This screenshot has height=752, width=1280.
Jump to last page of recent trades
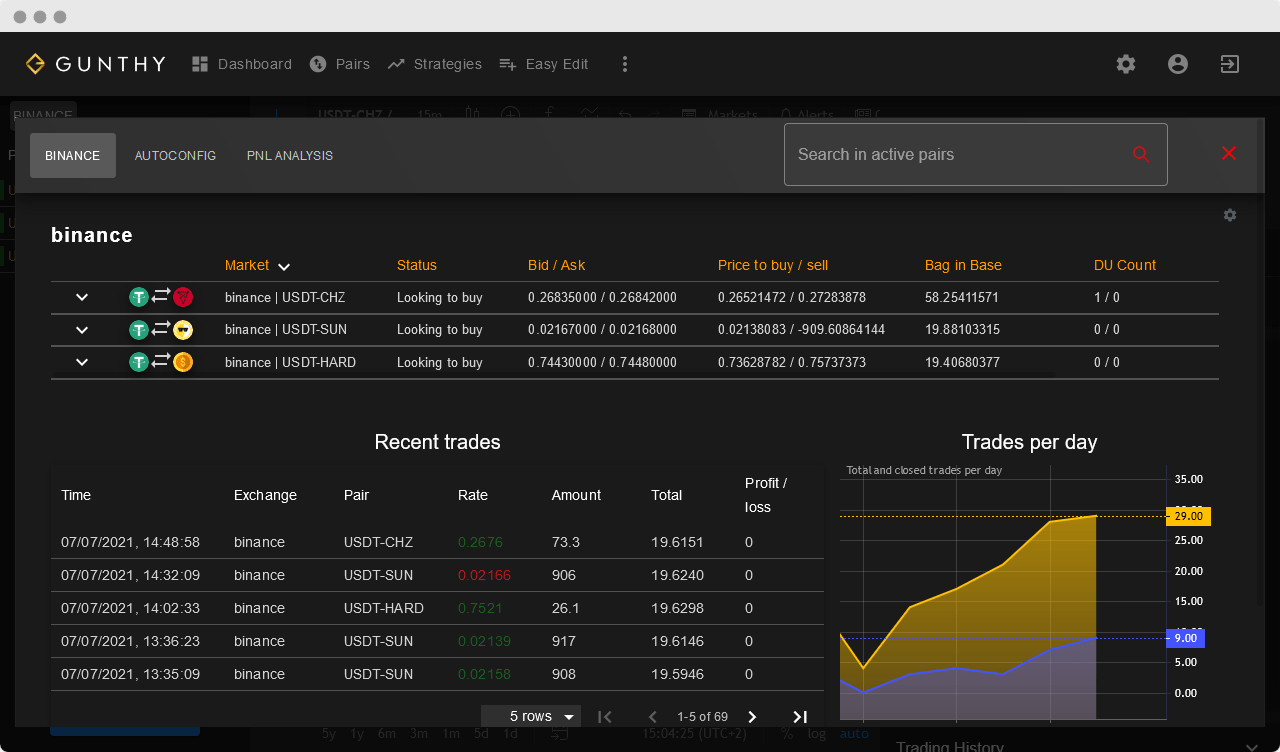tap(800, 716)
